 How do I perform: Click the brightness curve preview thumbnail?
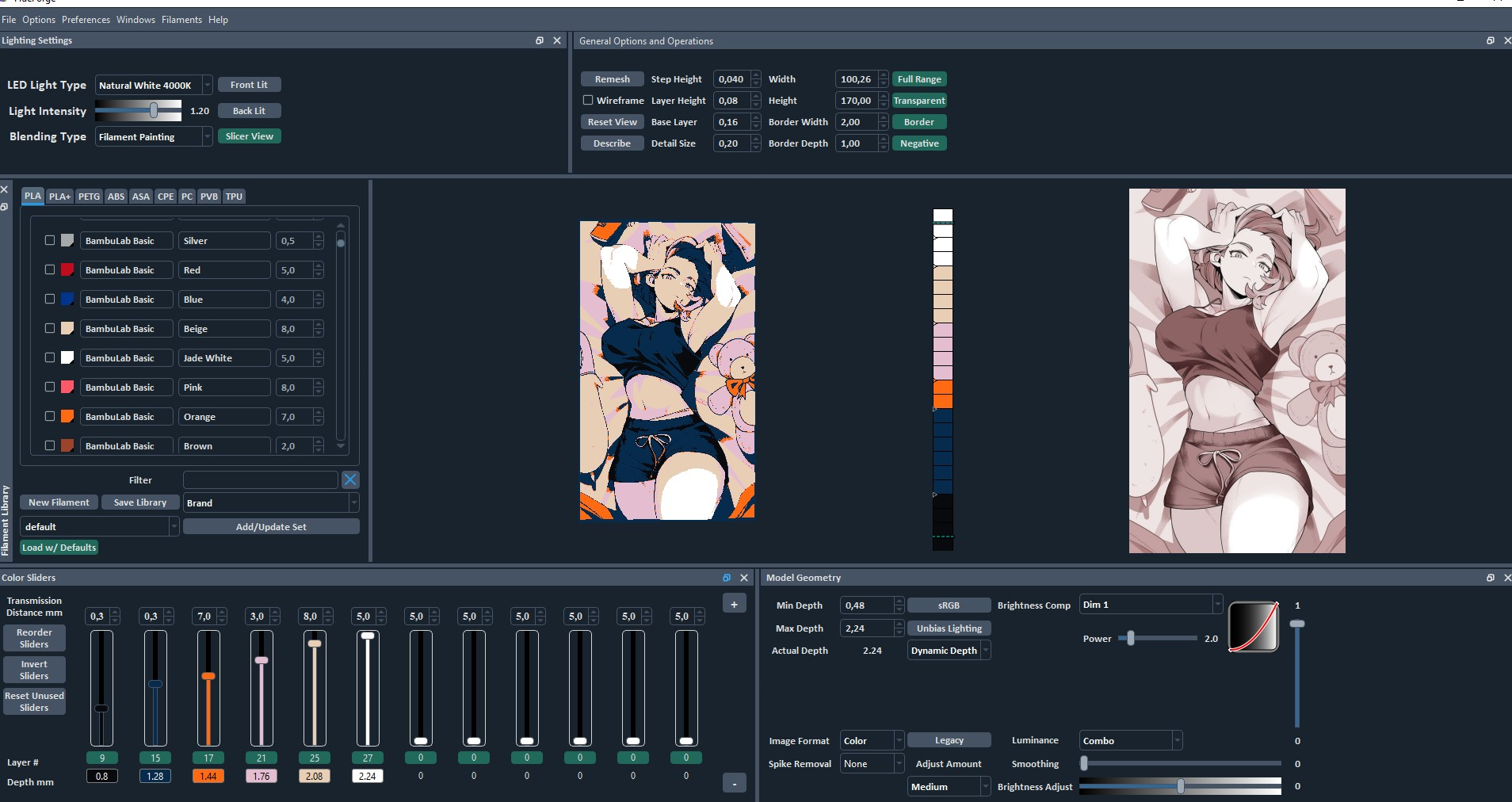pos(1254,626)
